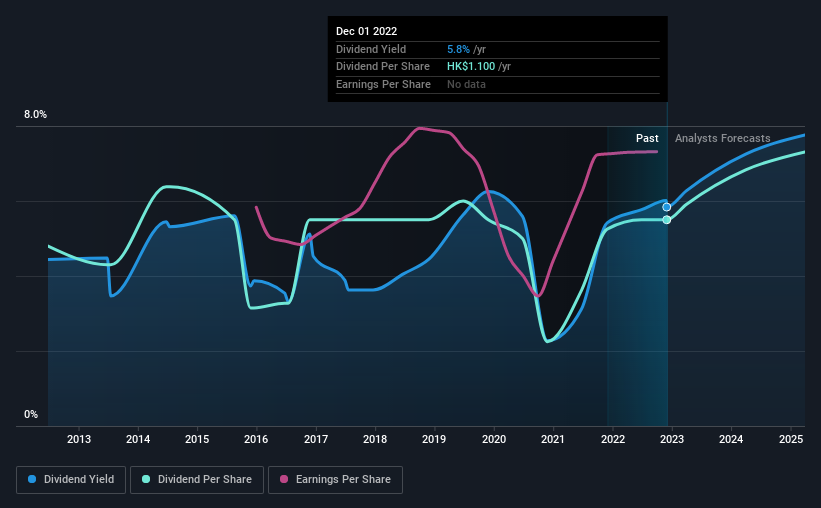Click the 2022 x-axis label
The height and width of the screenshot is (508, 821).
[x=613, y=439]
